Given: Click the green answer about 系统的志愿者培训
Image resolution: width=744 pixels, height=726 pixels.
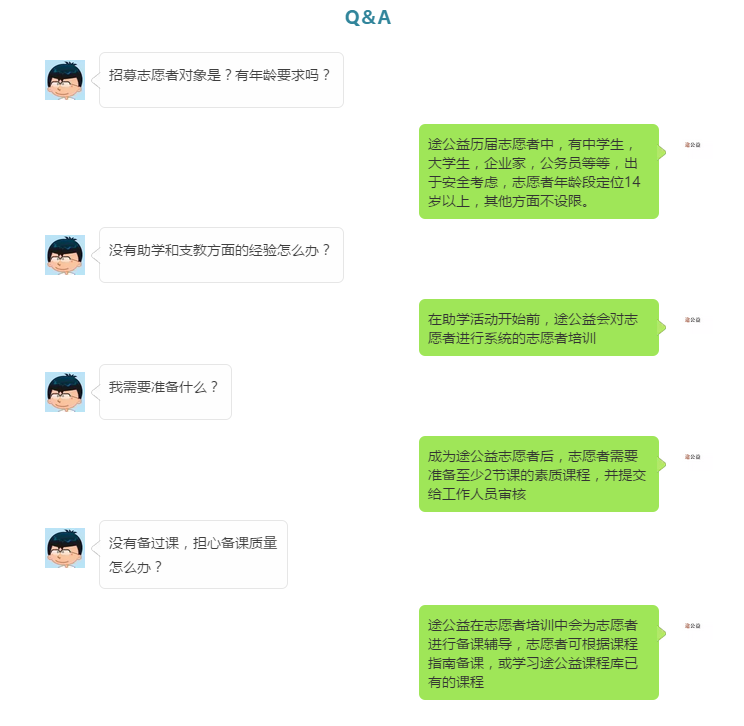Looking at the screenshot, I should tap(539, 327).
